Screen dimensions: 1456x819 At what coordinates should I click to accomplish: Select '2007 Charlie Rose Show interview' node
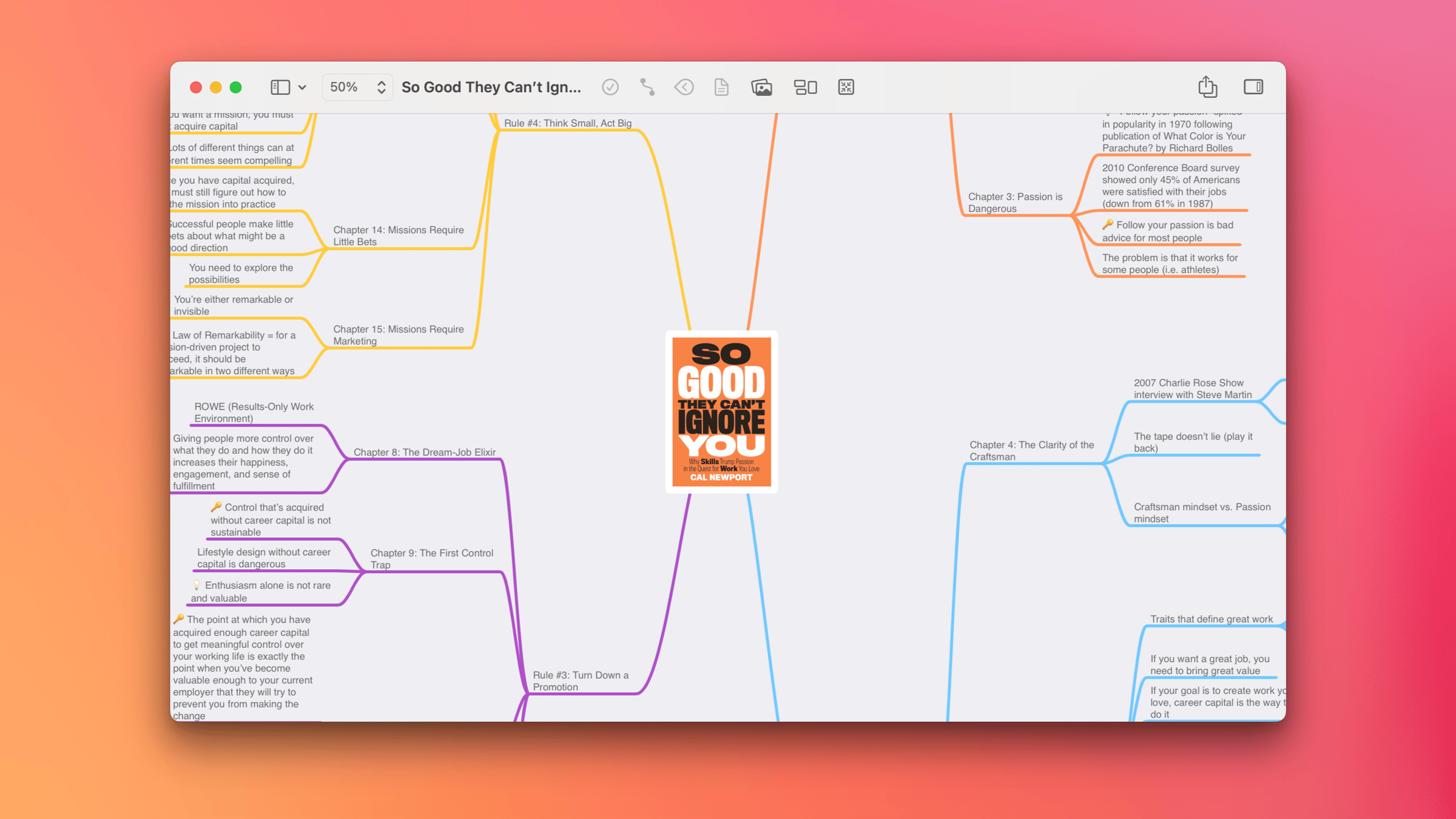click(1193, 389)
